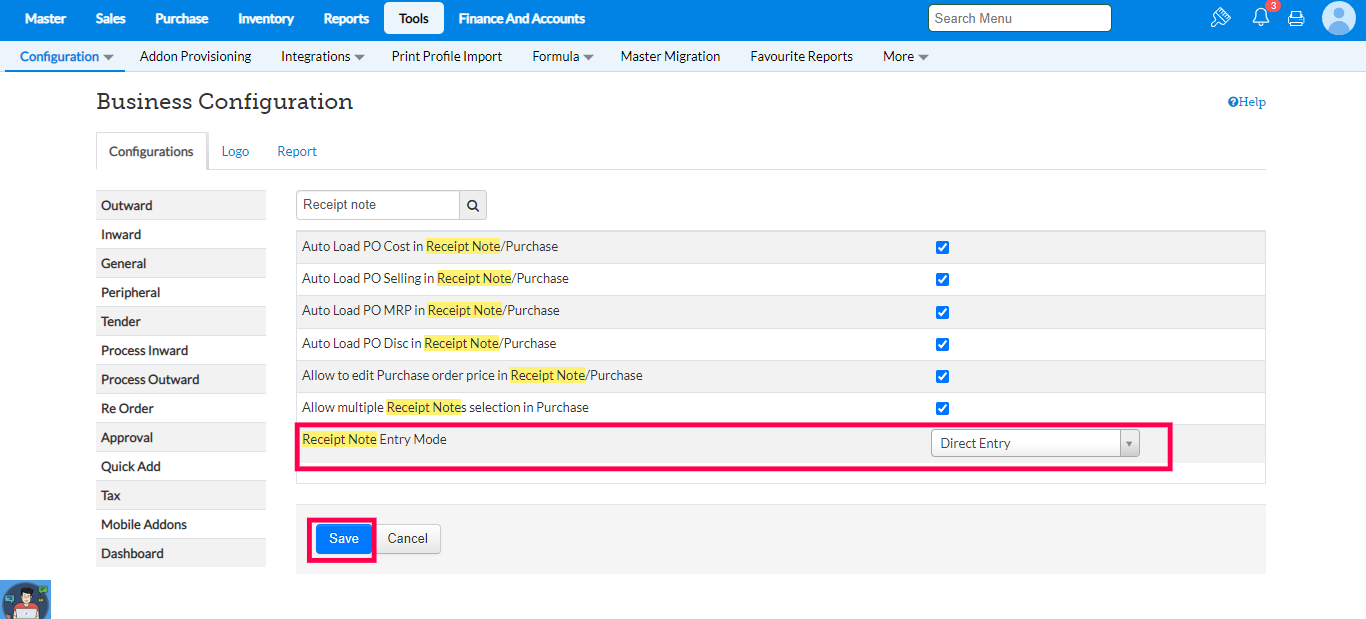Toggle Auto Load PO MRP checkbox
This screenshot has width=1366, height=619.
[942, 312]
